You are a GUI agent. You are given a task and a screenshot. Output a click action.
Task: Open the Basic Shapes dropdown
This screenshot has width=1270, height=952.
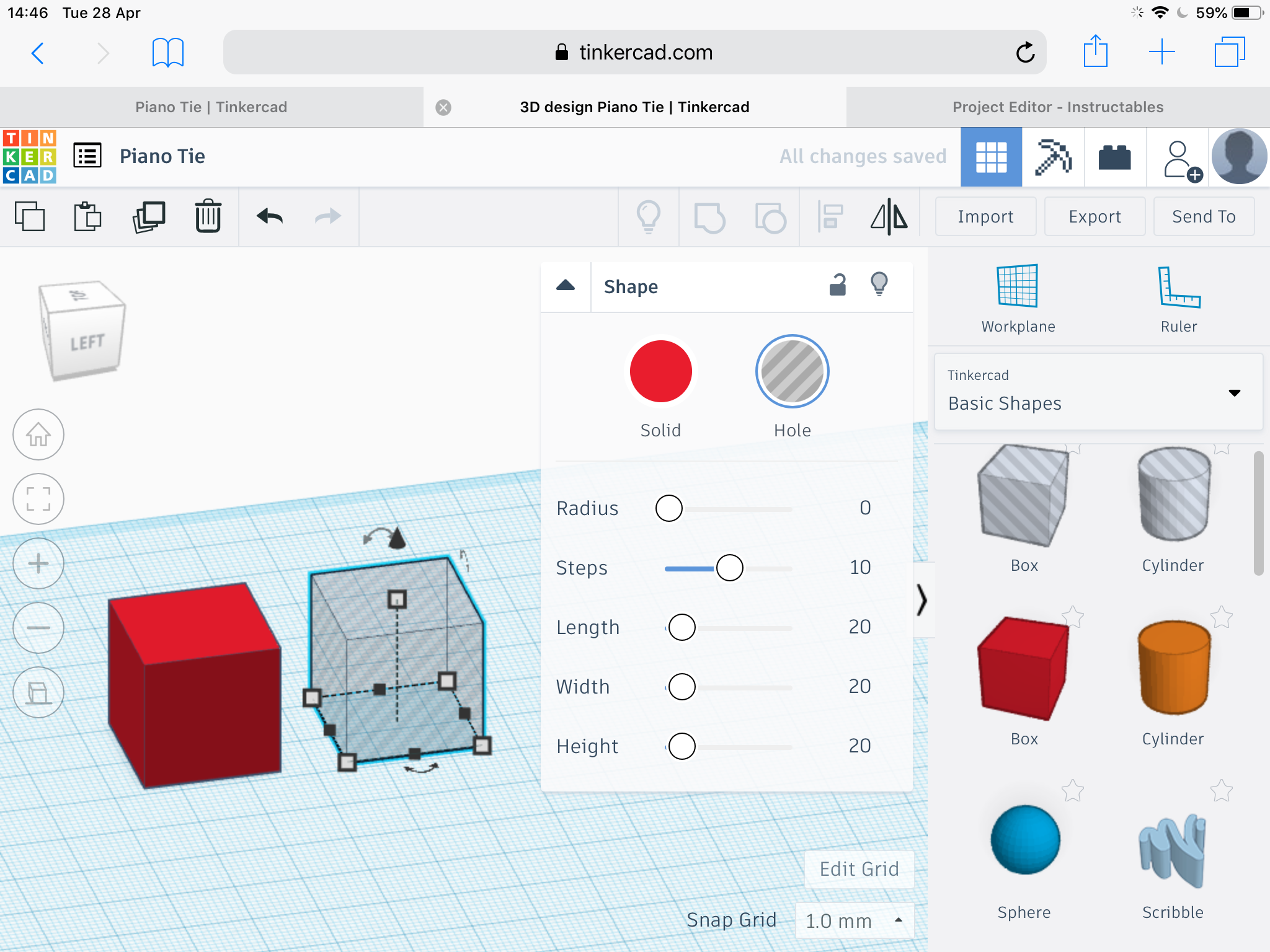point(1098,392)
